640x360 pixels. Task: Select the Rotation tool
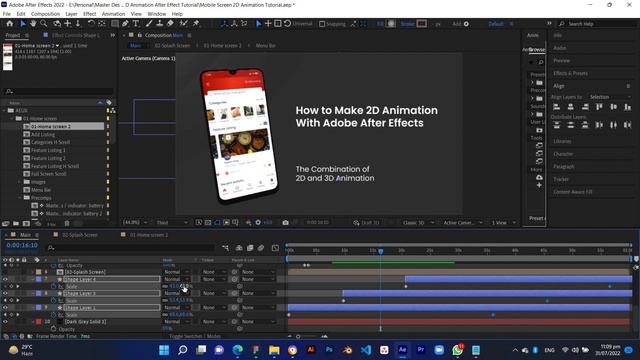91,24
